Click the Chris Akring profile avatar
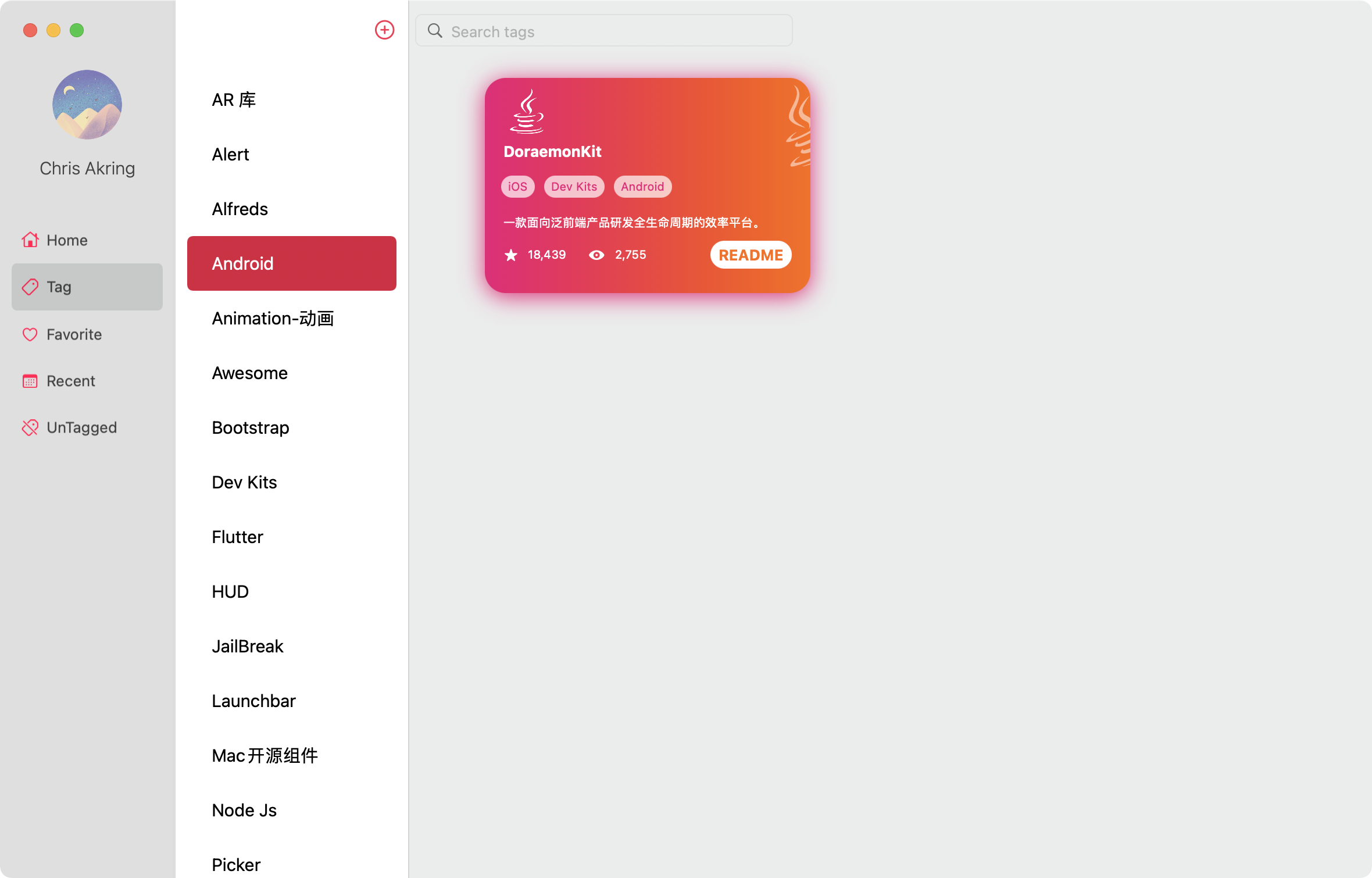Screen dimensions: 1372x878 (x=87, y=105)
